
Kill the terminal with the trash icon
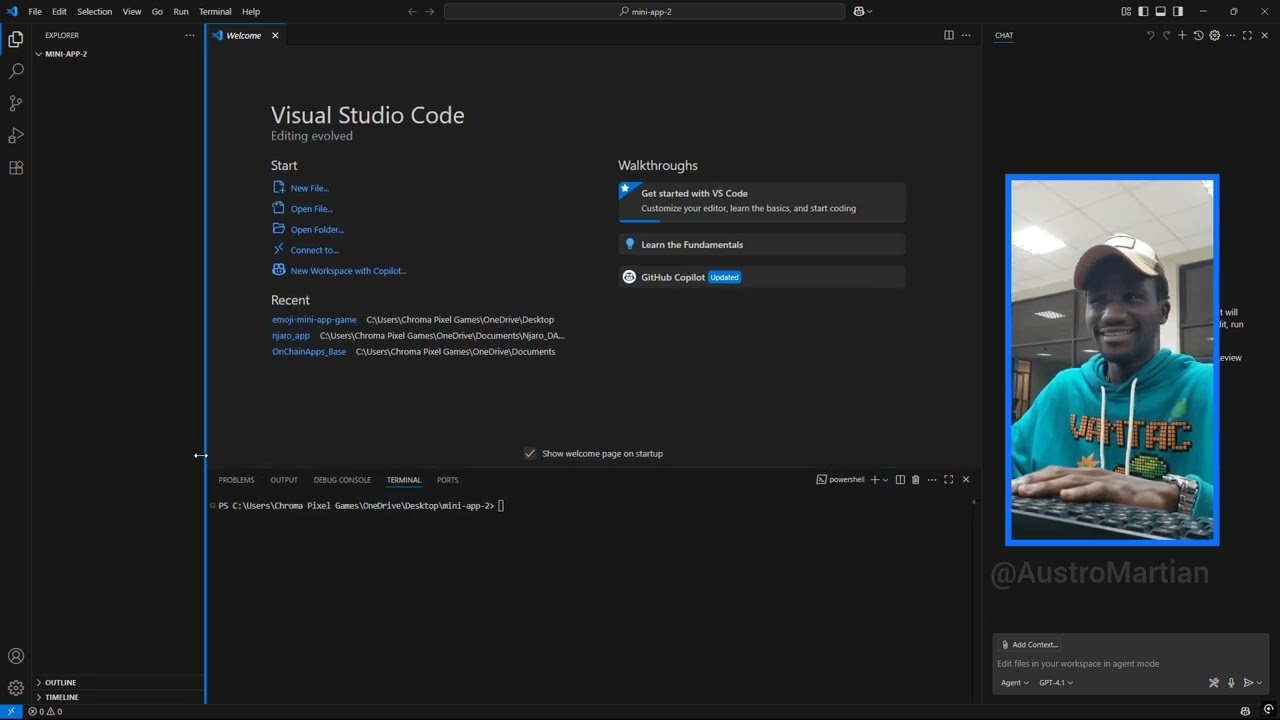(915, 479)
